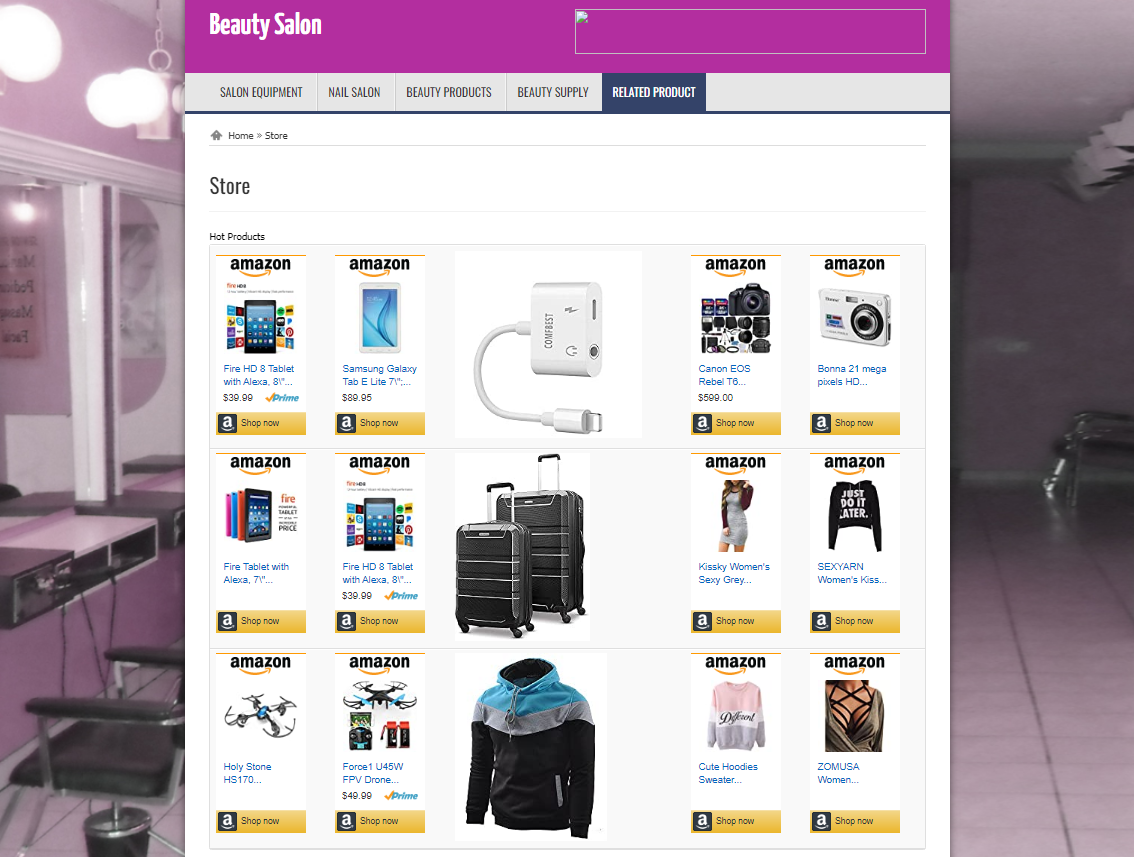Go to the Home breadcrumb link
Screen dimensions: 1134x857
(x=241, y=135)
